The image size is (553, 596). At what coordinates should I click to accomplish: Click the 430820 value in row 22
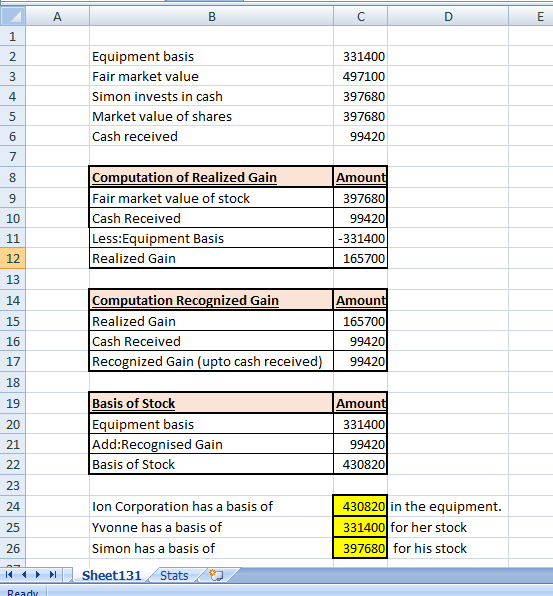pos(360,464)
